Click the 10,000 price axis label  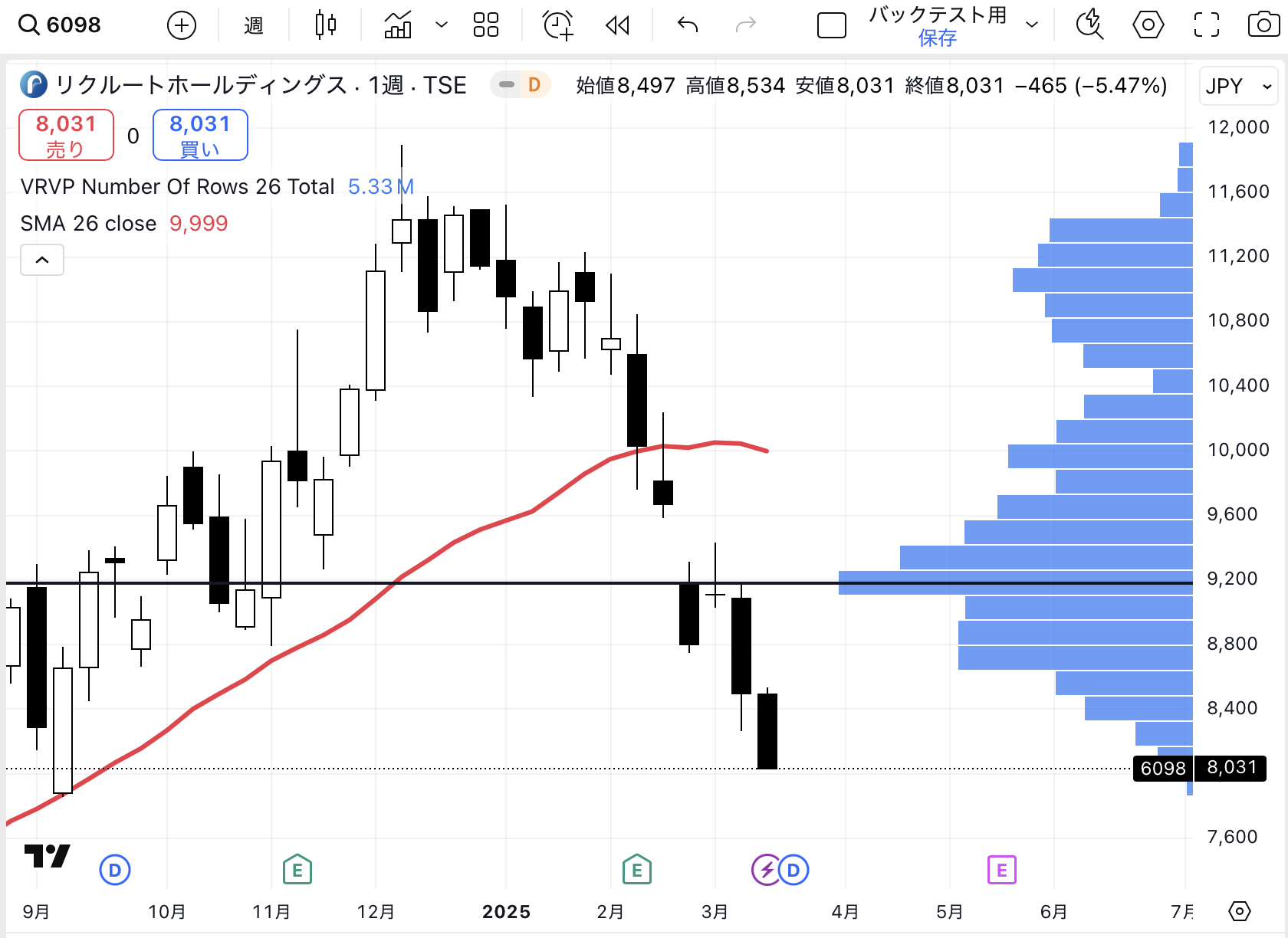[x=1238, y=450]
